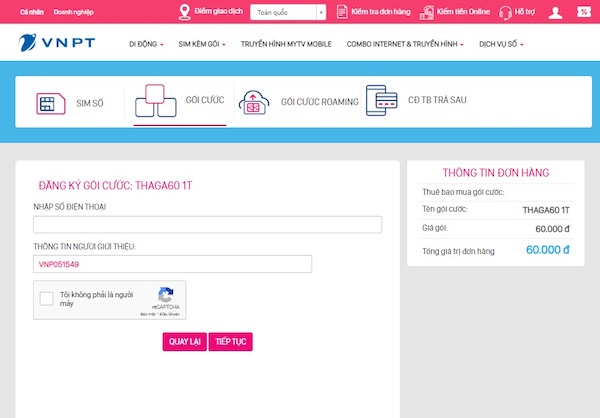The image size is (600, 418).
Task: Click the 'Tổng giá trị đơn hàng' label
Action: 458,251
